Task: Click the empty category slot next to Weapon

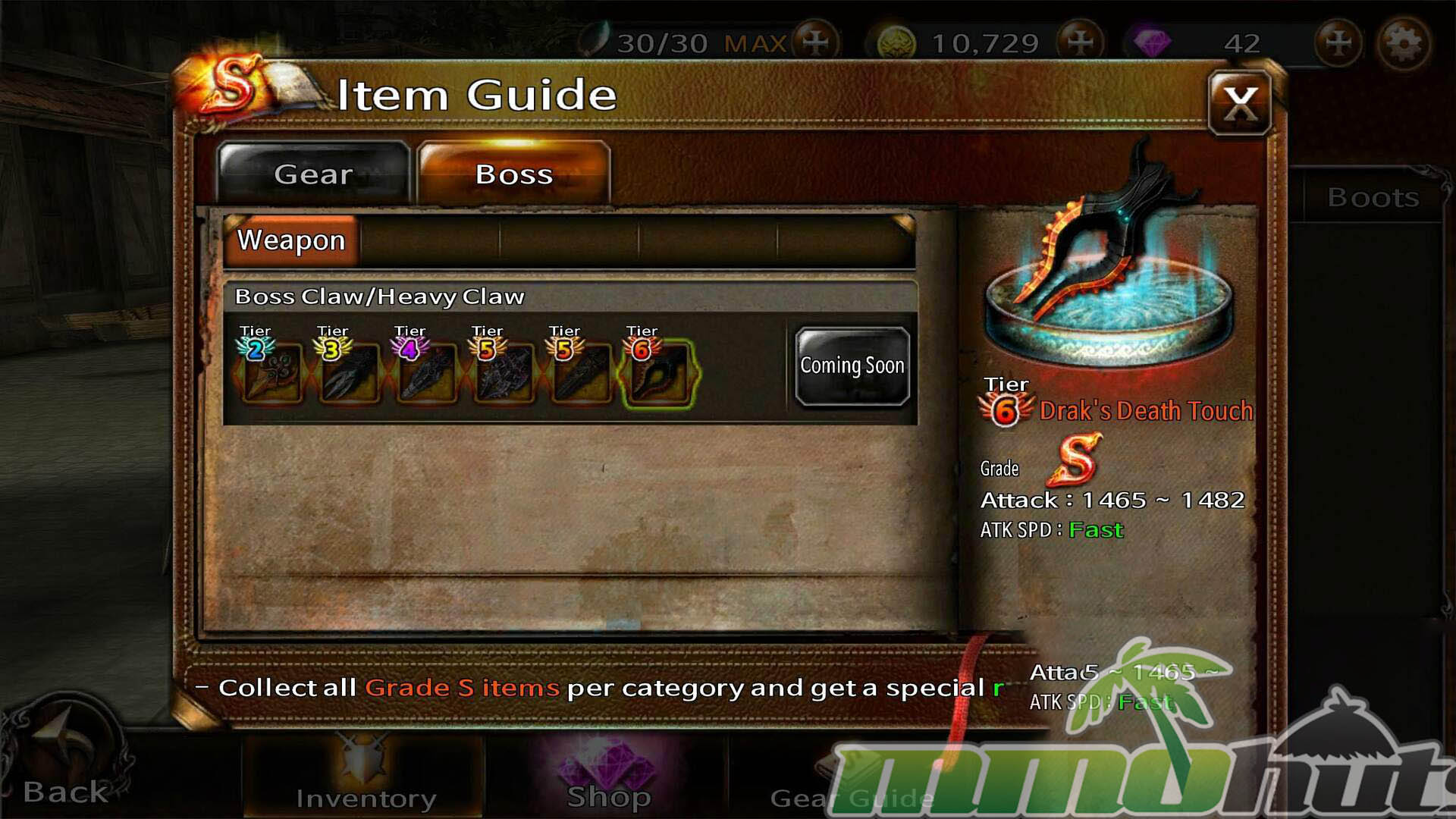Action: (430, 241)
